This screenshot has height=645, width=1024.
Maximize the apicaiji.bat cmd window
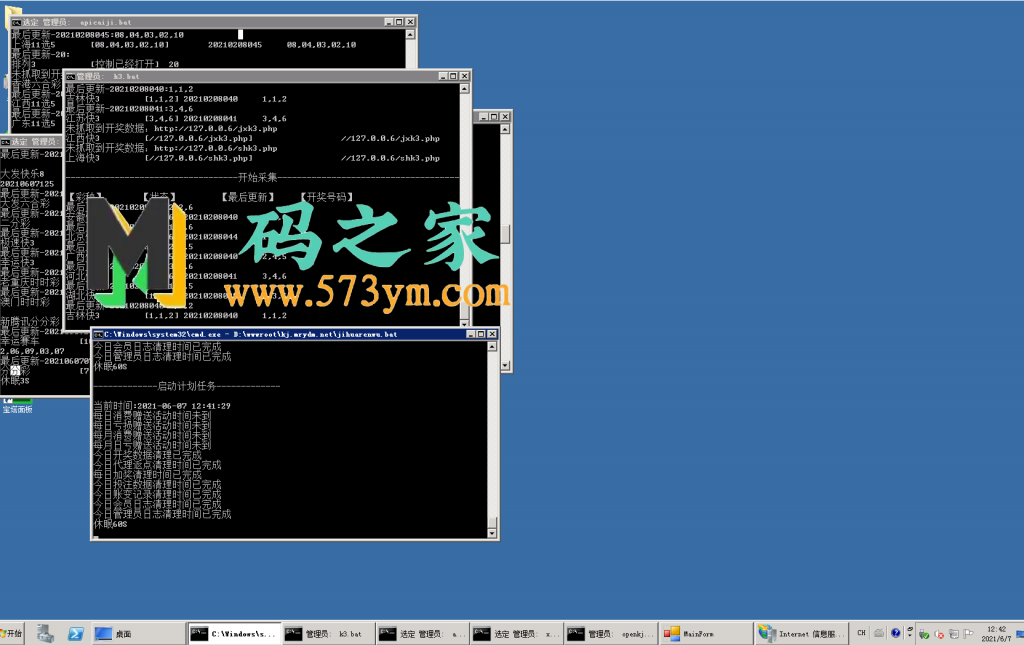pos(399,22)
